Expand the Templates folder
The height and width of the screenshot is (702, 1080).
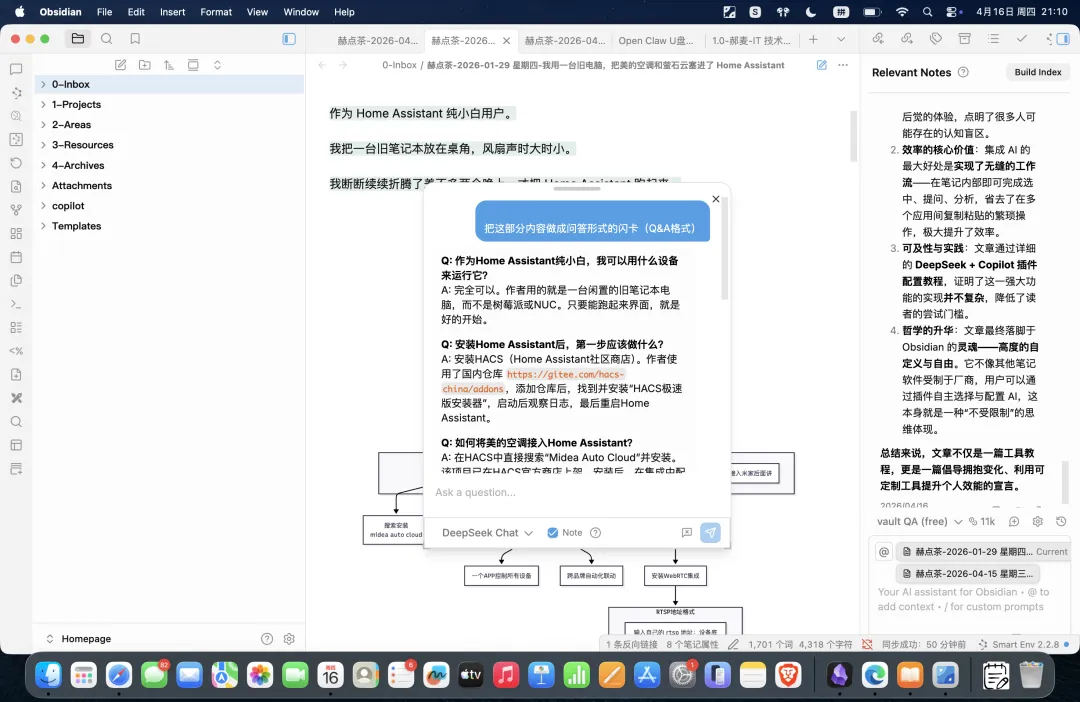click(x=43, y=226)
